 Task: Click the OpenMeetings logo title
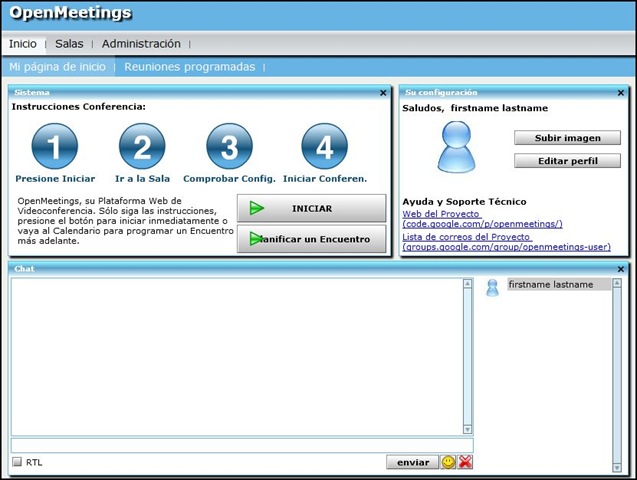coord(71,13)
